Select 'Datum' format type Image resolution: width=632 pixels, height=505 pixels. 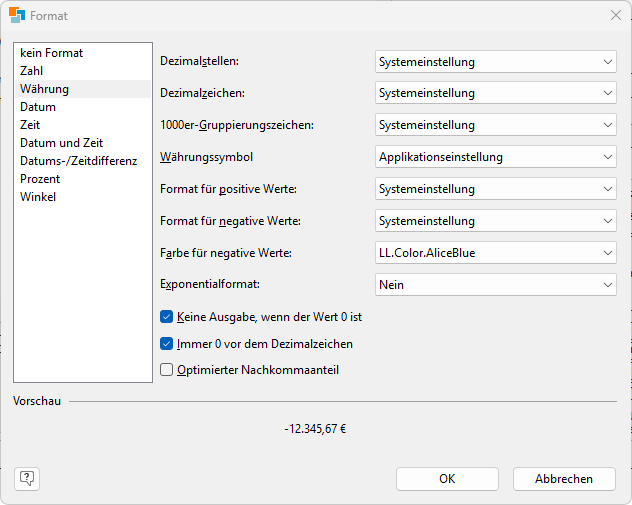point(38,107)
